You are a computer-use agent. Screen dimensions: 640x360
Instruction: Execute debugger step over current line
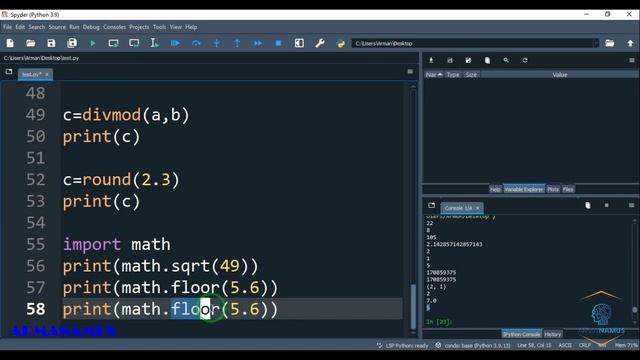click(x=196, y=43)
